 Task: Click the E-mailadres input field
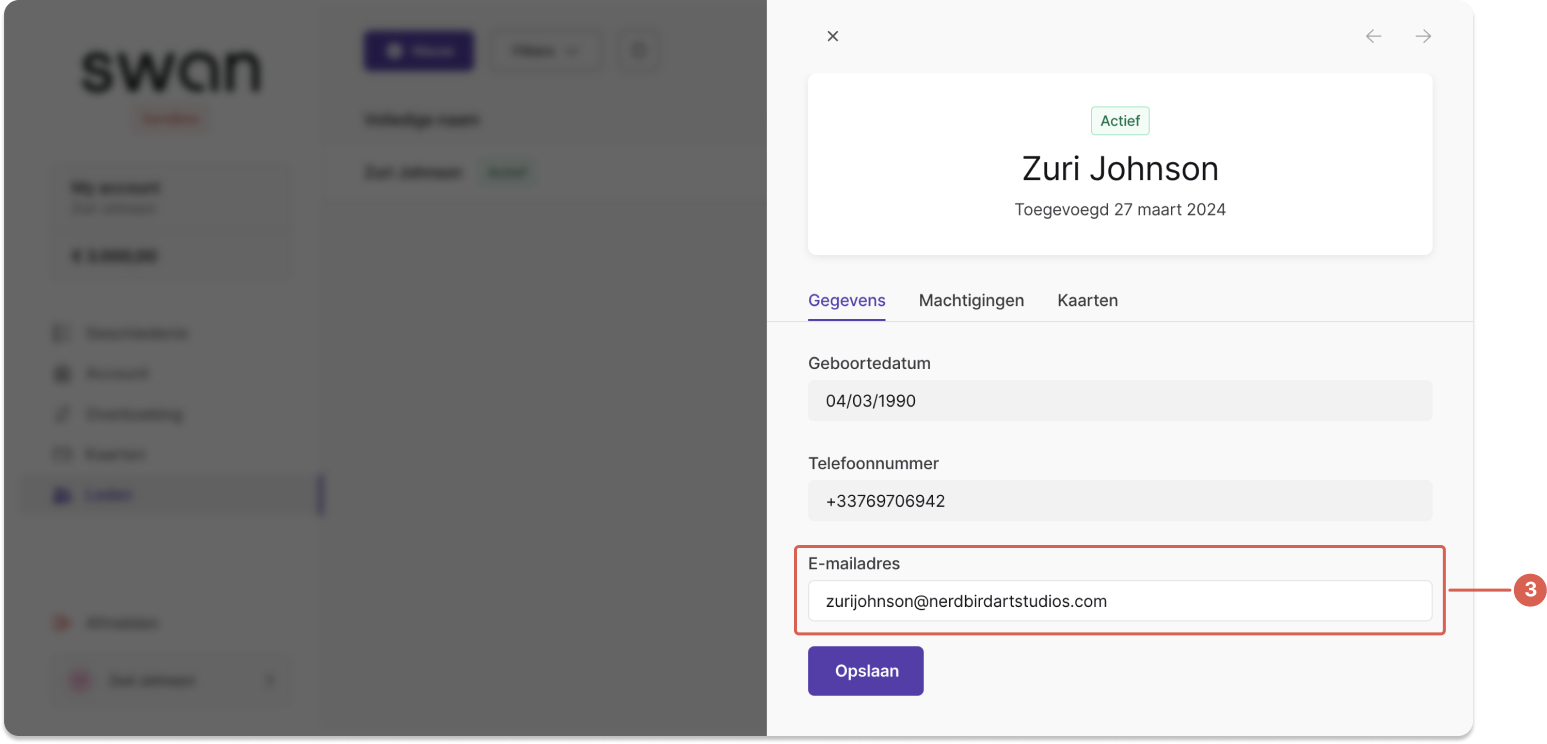coord(1120,601)
